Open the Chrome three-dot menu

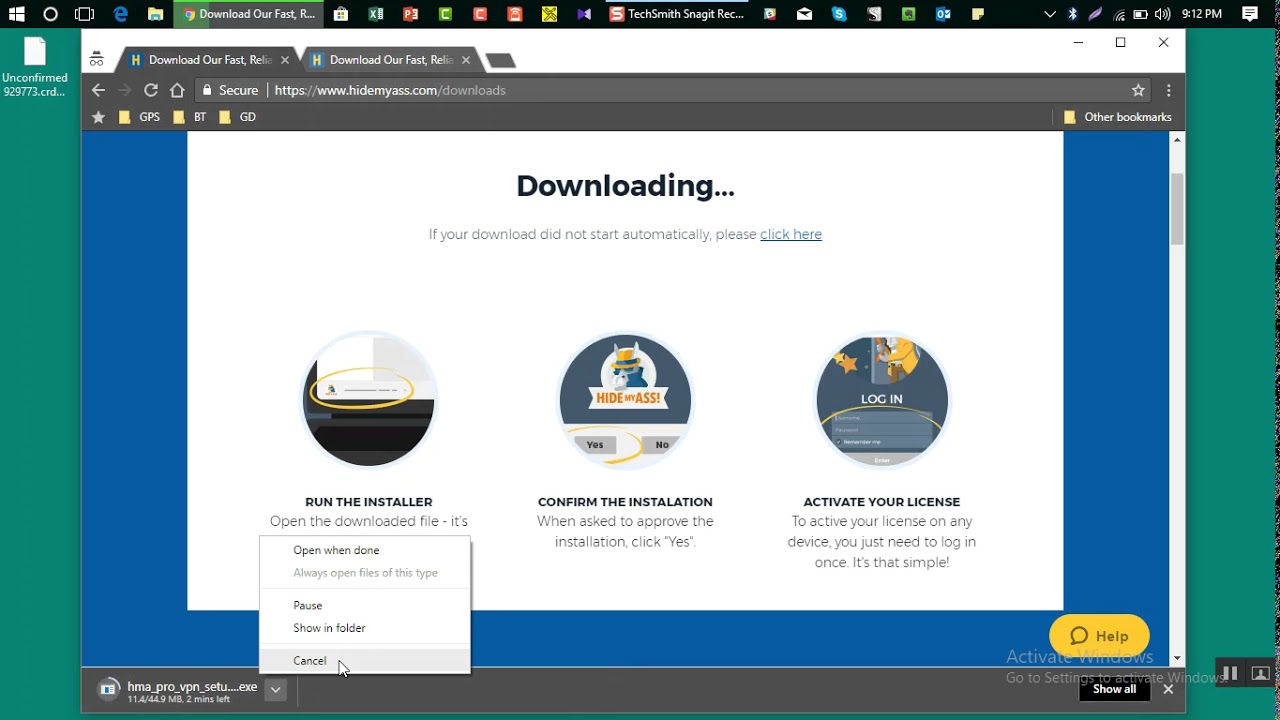(x=1168, y=90)
